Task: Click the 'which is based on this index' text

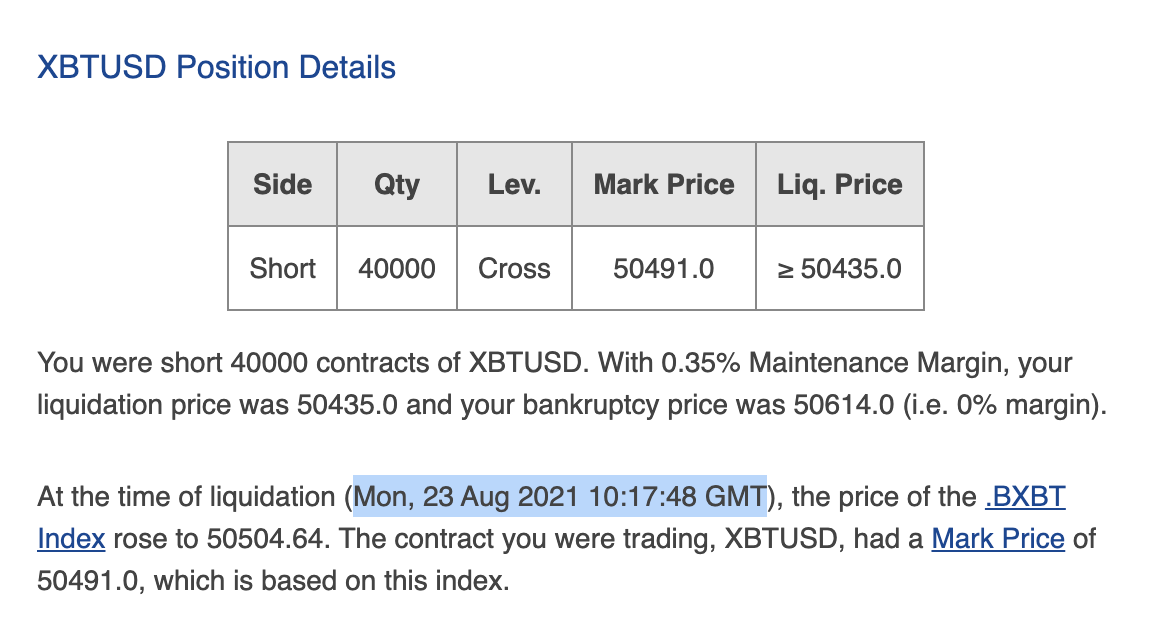Action: tap(331, 581)
